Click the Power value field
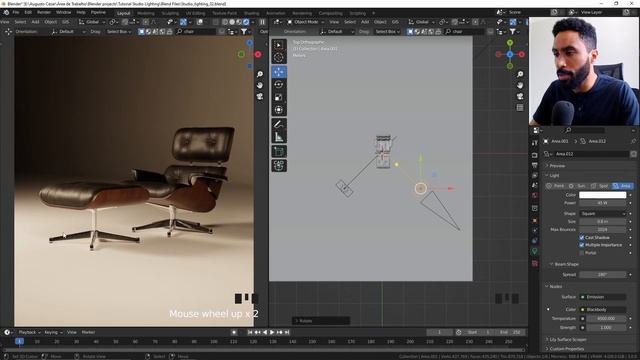The image size is (640, 360). click(x=602, y=203)
